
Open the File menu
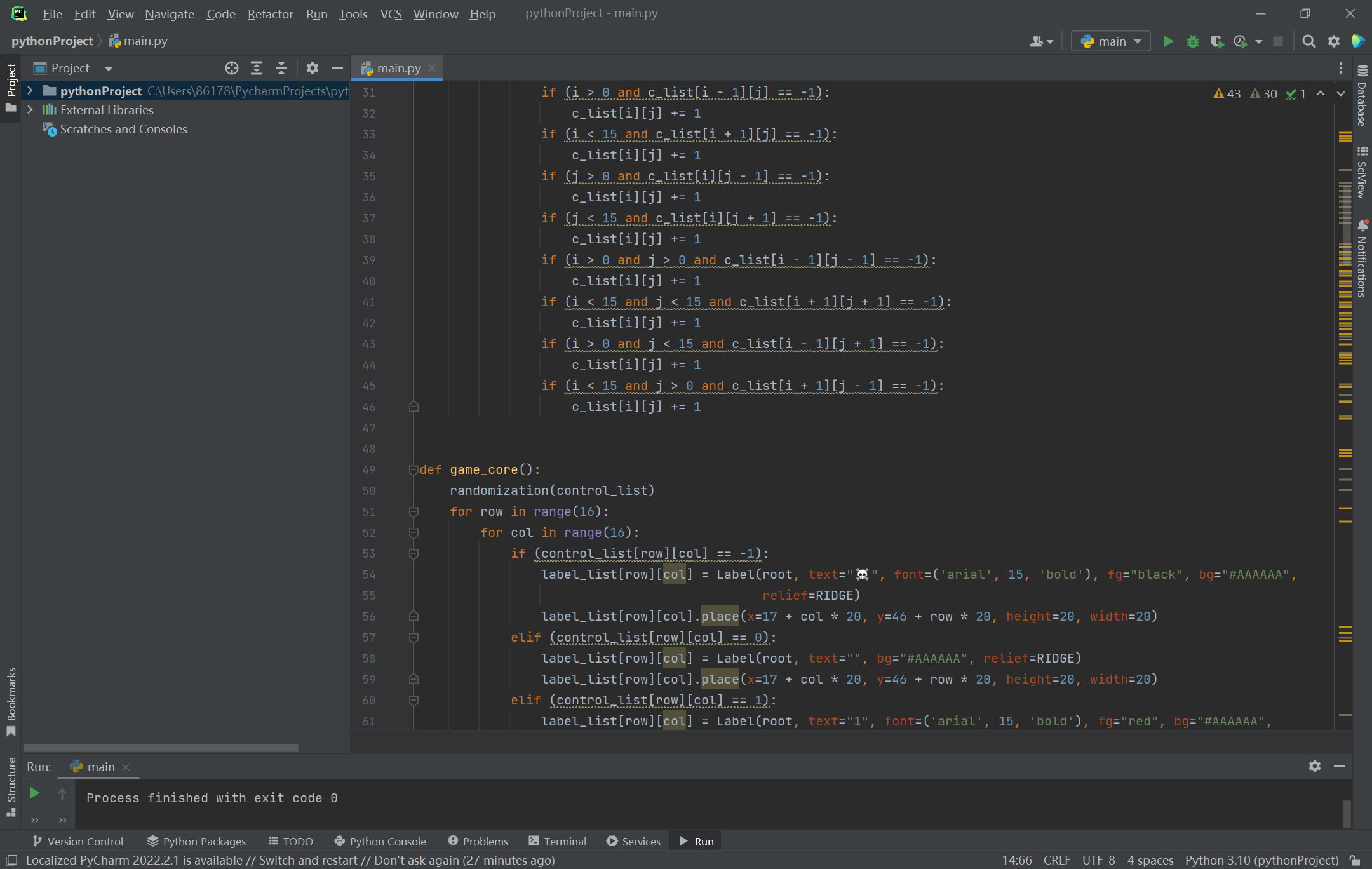pos(52,13)
